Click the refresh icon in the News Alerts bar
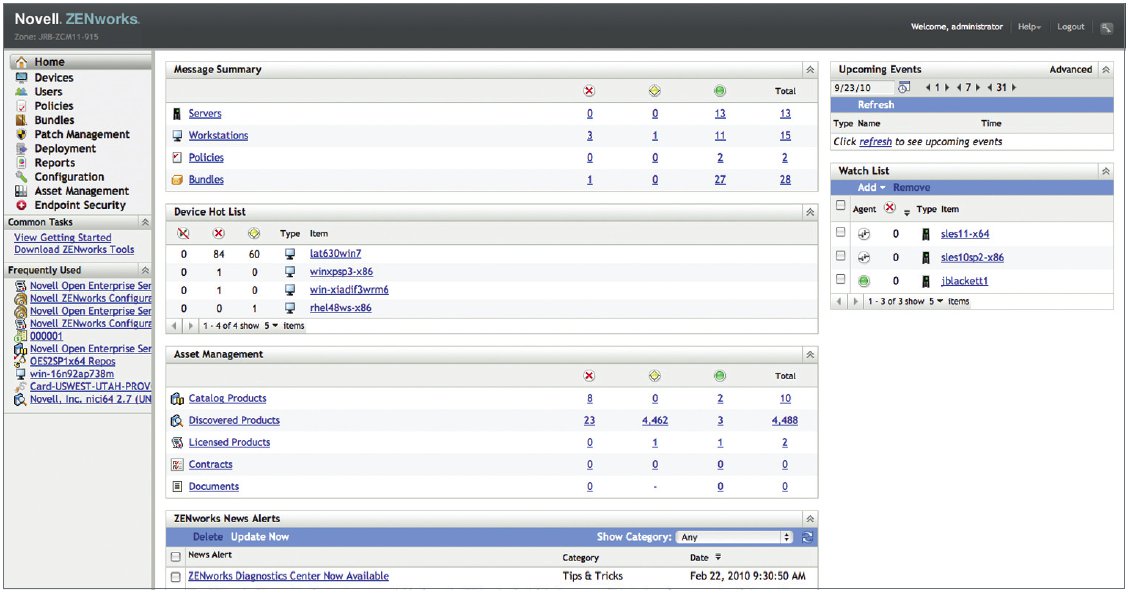 tap(807, 537)
